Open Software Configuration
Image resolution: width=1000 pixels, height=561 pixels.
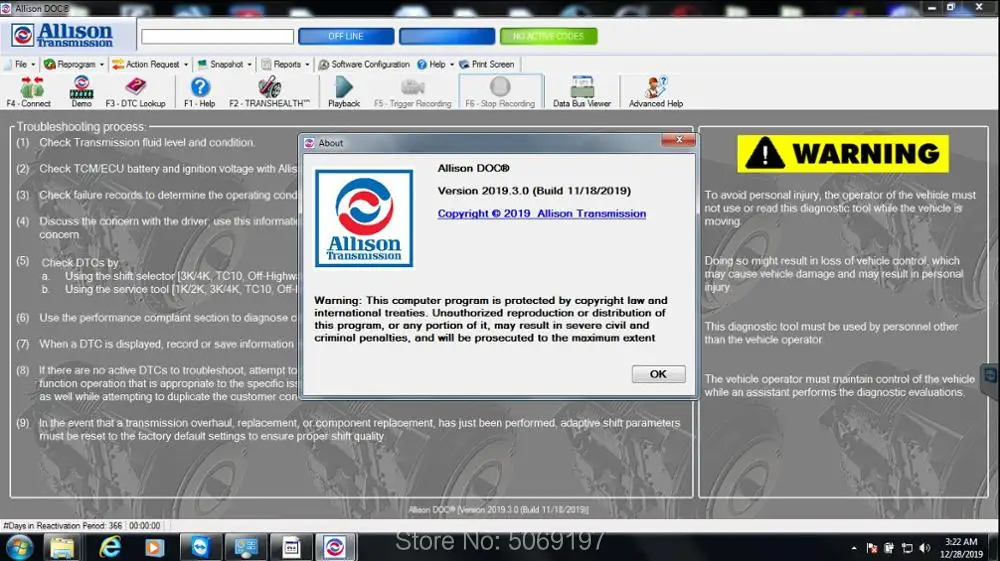[364, 64]
